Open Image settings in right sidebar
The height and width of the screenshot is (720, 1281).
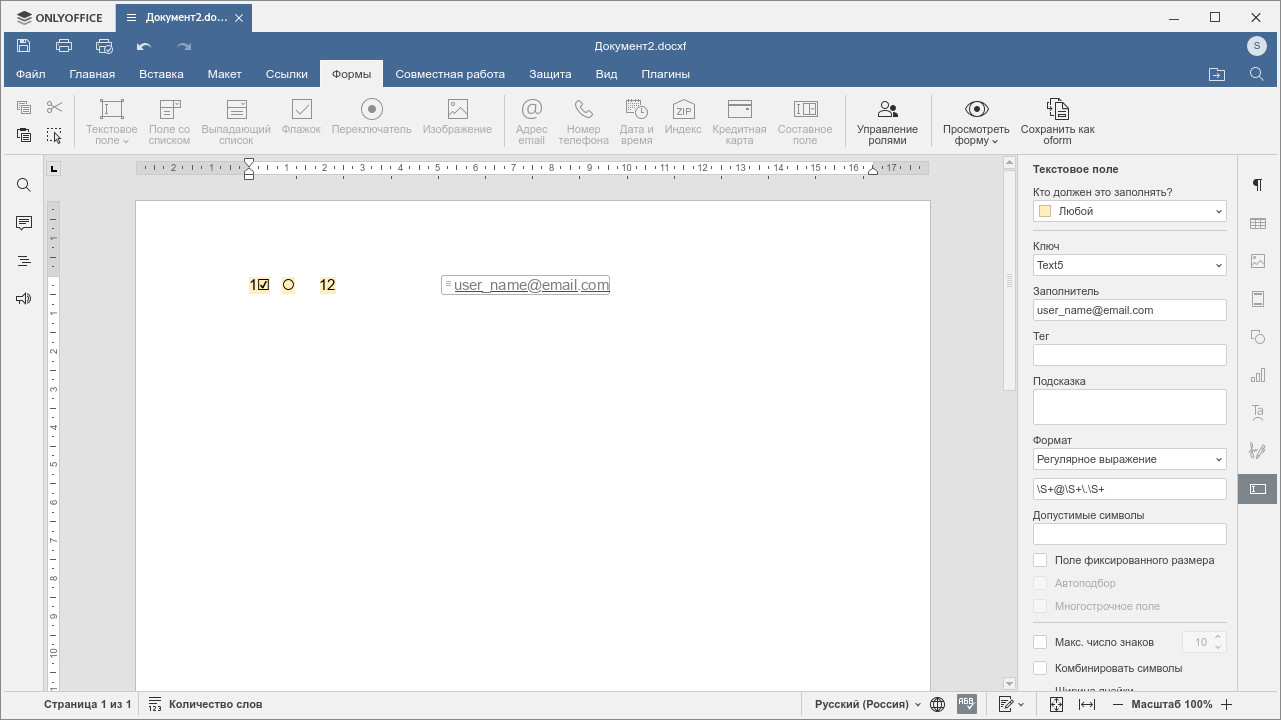pos(1258,261)
